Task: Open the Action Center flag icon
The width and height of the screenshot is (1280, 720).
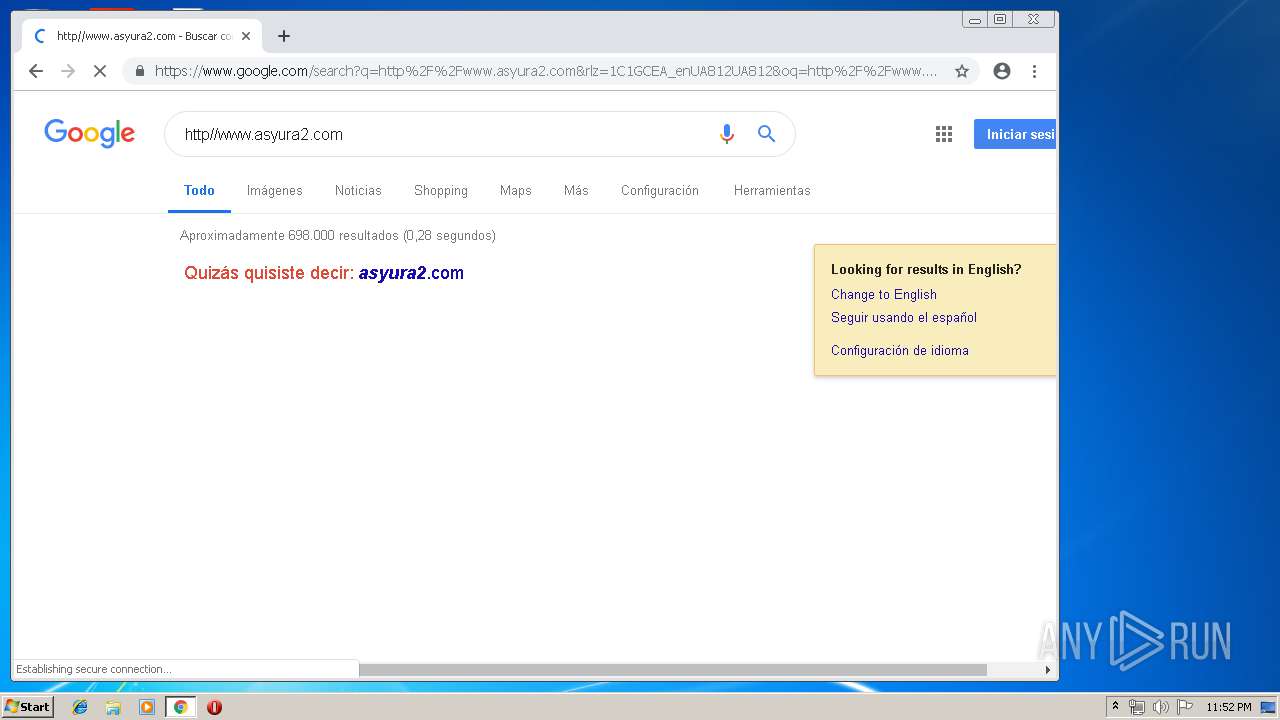Action: pos(1185,707)
